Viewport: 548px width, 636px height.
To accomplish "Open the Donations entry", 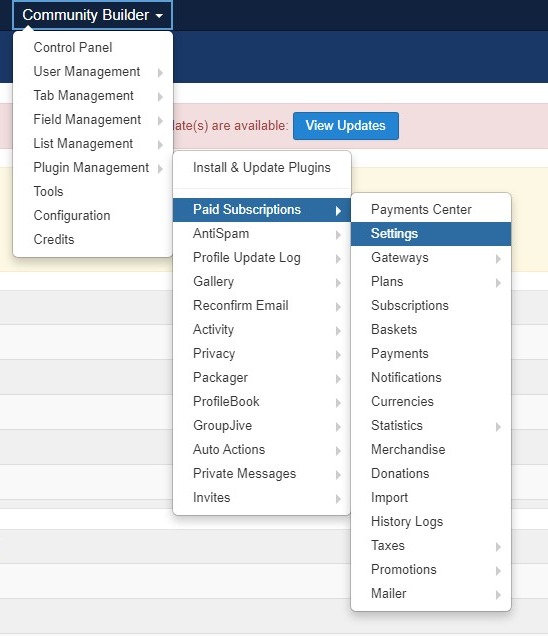I will [431, 473].
